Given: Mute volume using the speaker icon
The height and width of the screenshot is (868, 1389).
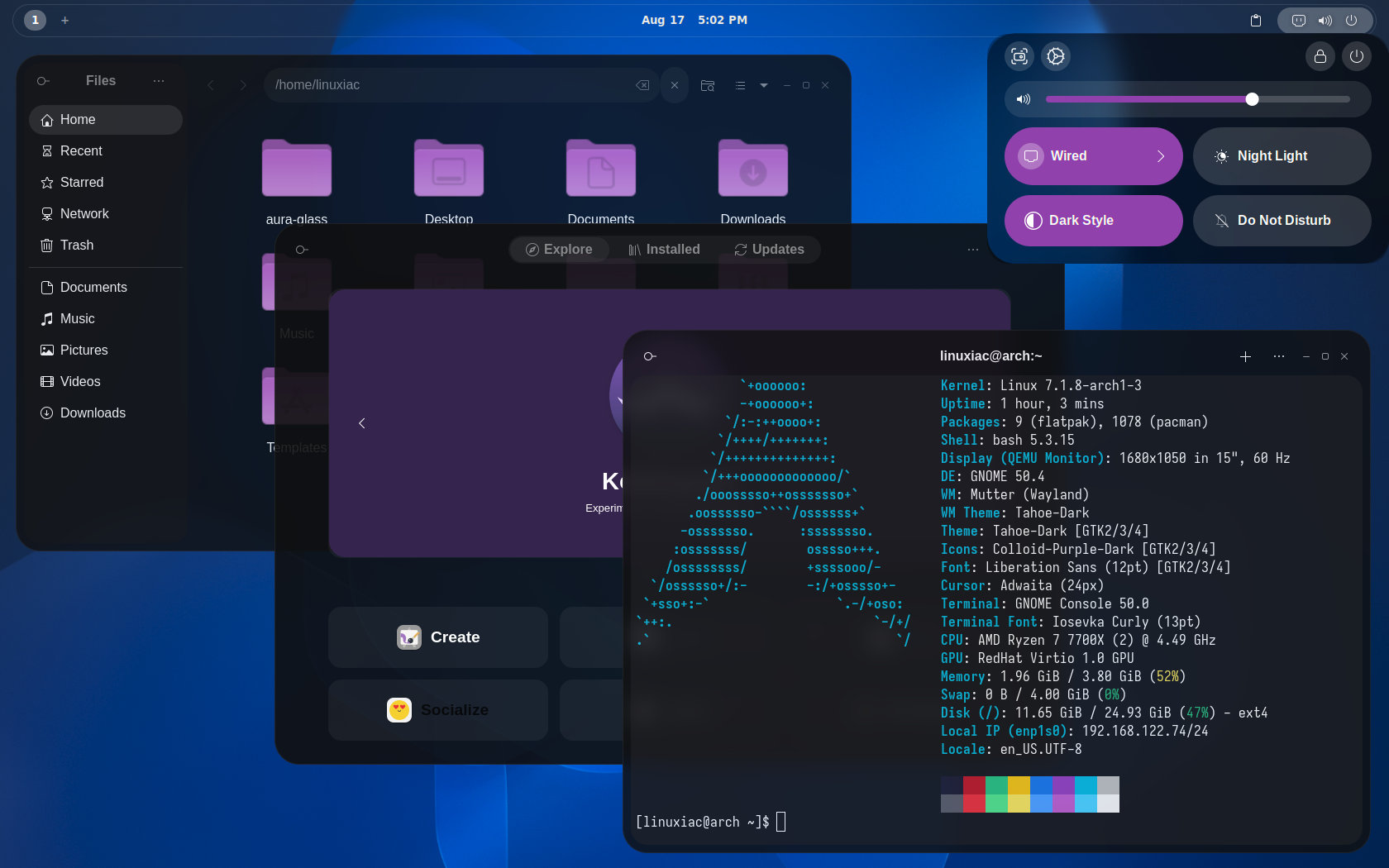Looking at the screenshot, I should (1024, 99).
